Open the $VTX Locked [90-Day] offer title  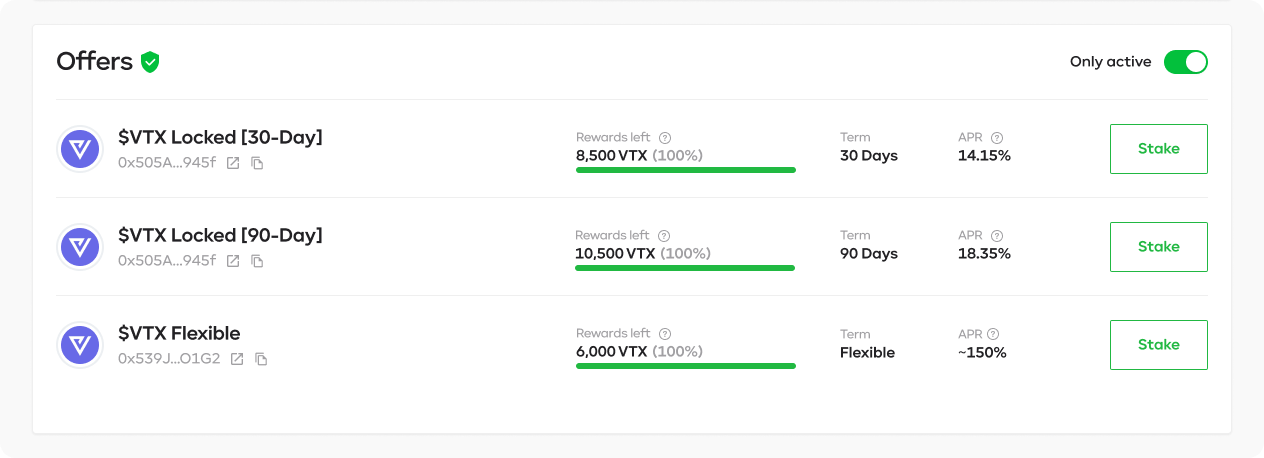coord(220,235)
